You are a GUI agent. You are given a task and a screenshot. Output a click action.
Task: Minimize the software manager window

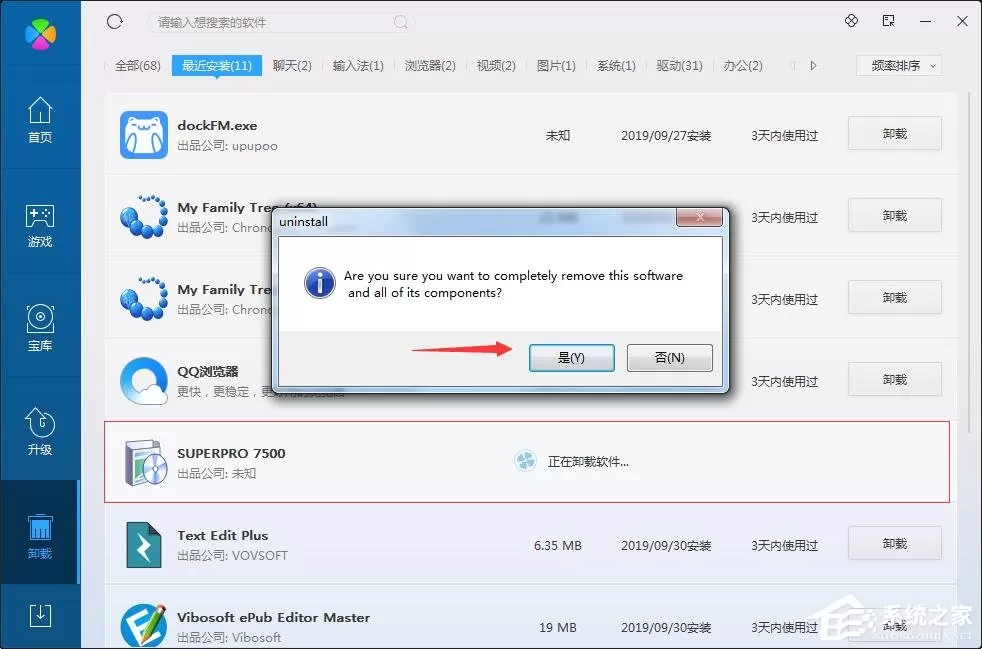926,21
